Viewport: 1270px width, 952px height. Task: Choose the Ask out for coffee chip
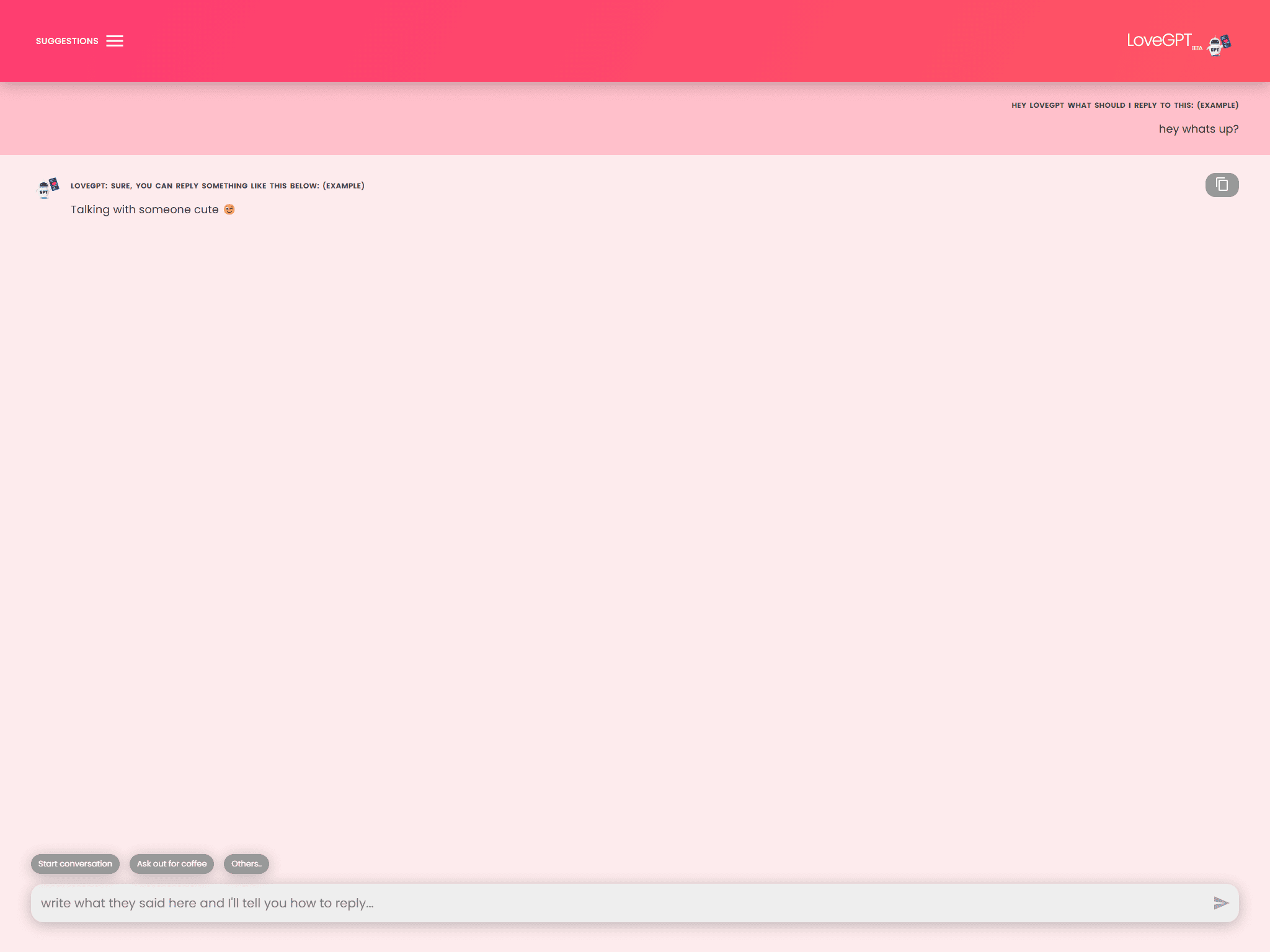(x=172, y=863)
